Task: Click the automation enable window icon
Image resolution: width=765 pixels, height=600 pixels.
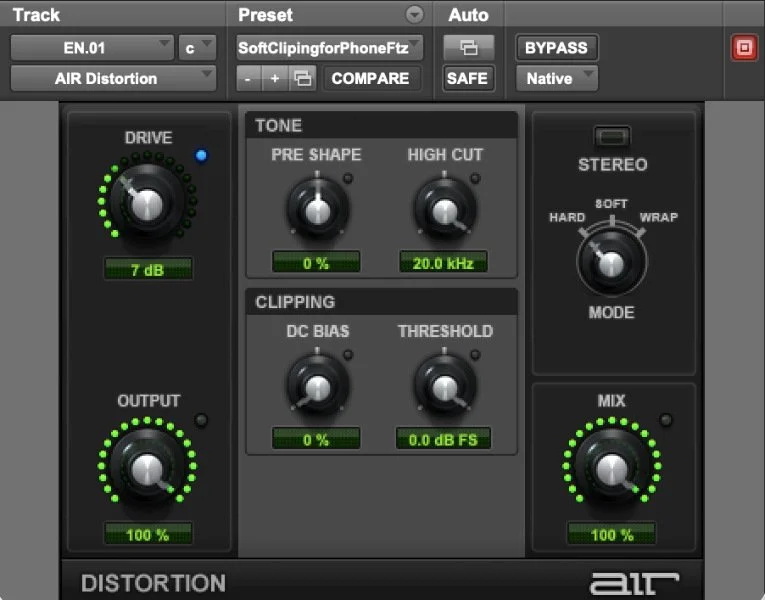Action: (468, 48)
